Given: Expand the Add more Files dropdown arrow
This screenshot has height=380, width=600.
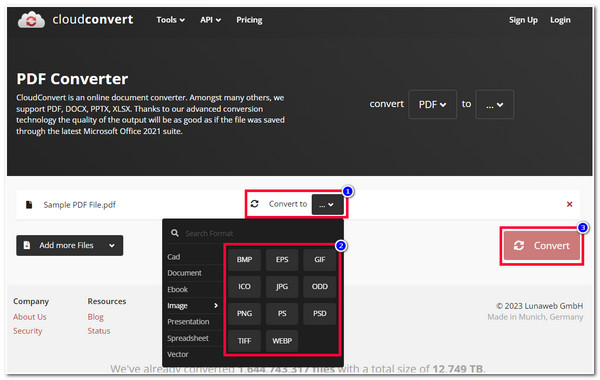Looking at the screenshot, I should click(x=112, y=245).
